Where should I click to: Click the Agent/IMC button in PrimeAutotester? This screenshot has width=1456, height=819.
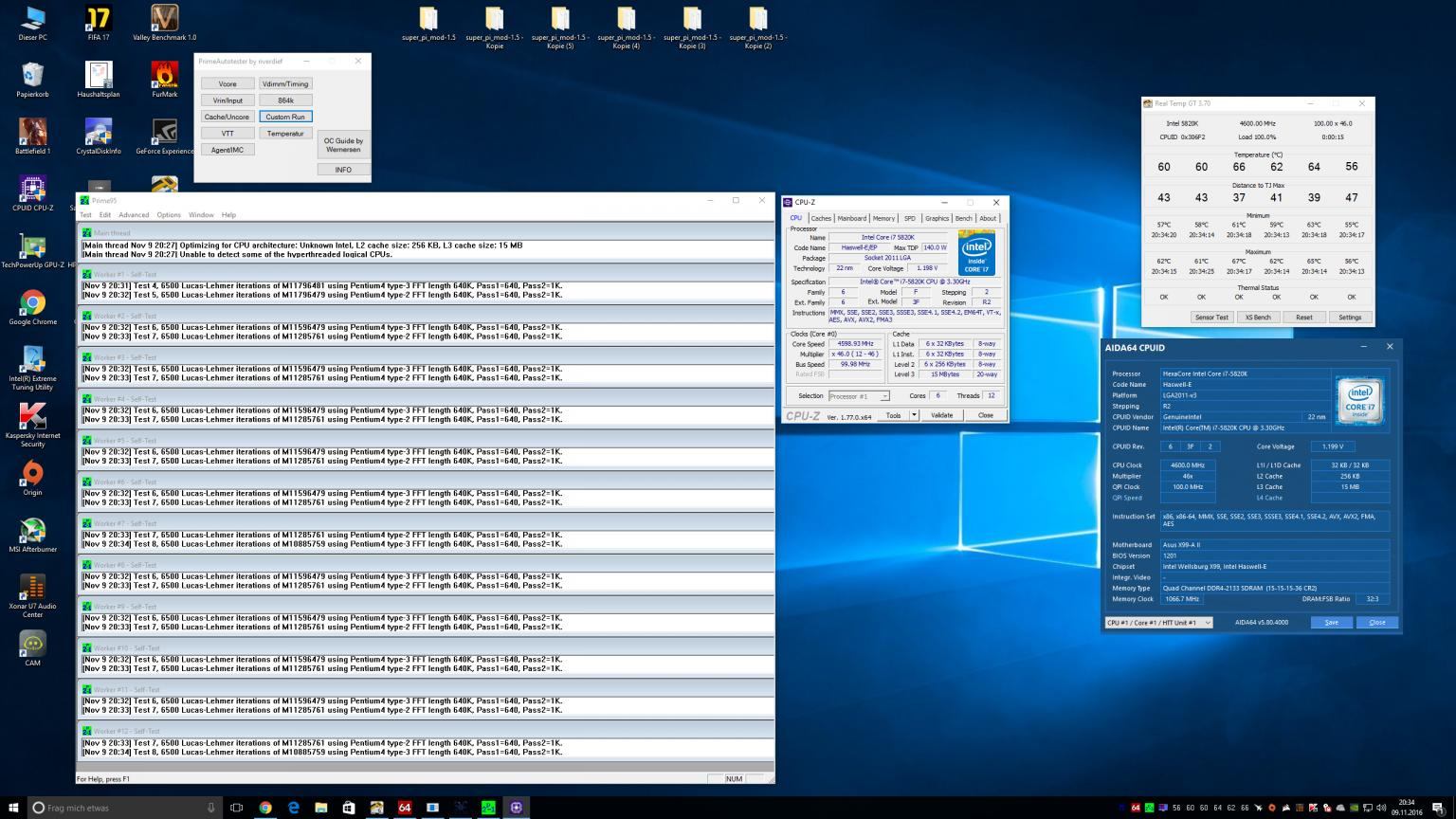pyautogui.click(x=227, y=150)
